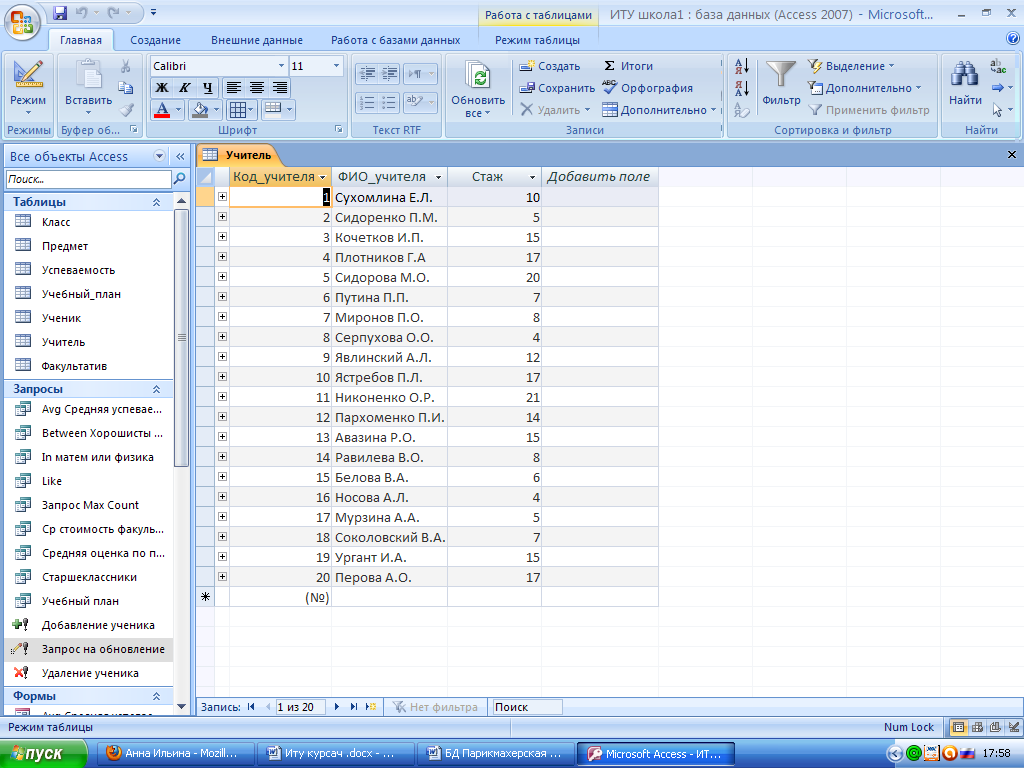Select query Удаление ученика
The image size is (1024, 768).
pyautogui.click(x=89, y=673)
